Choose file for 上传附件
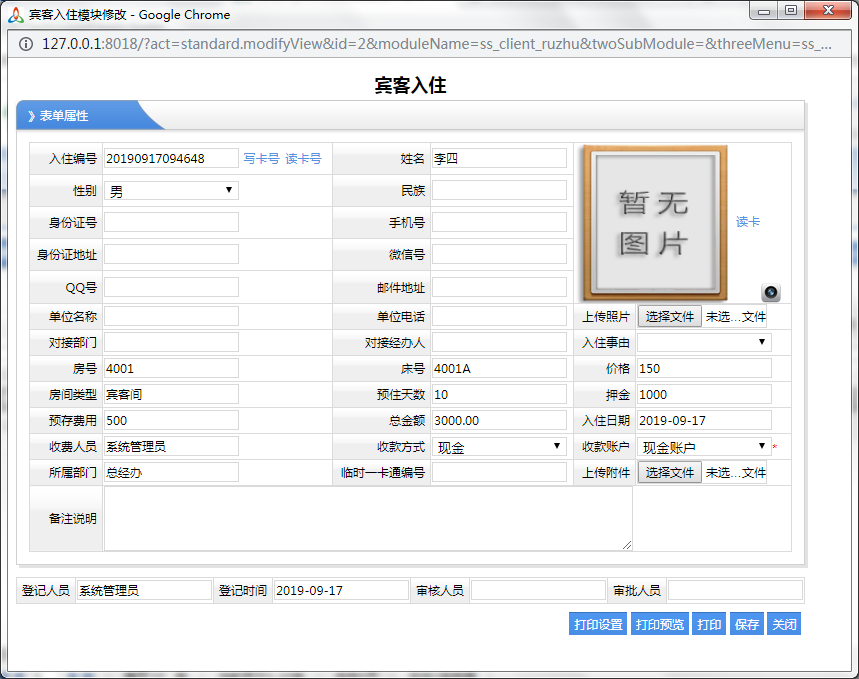The height and width of the screenshot is (679, 859). click(670, 473)
